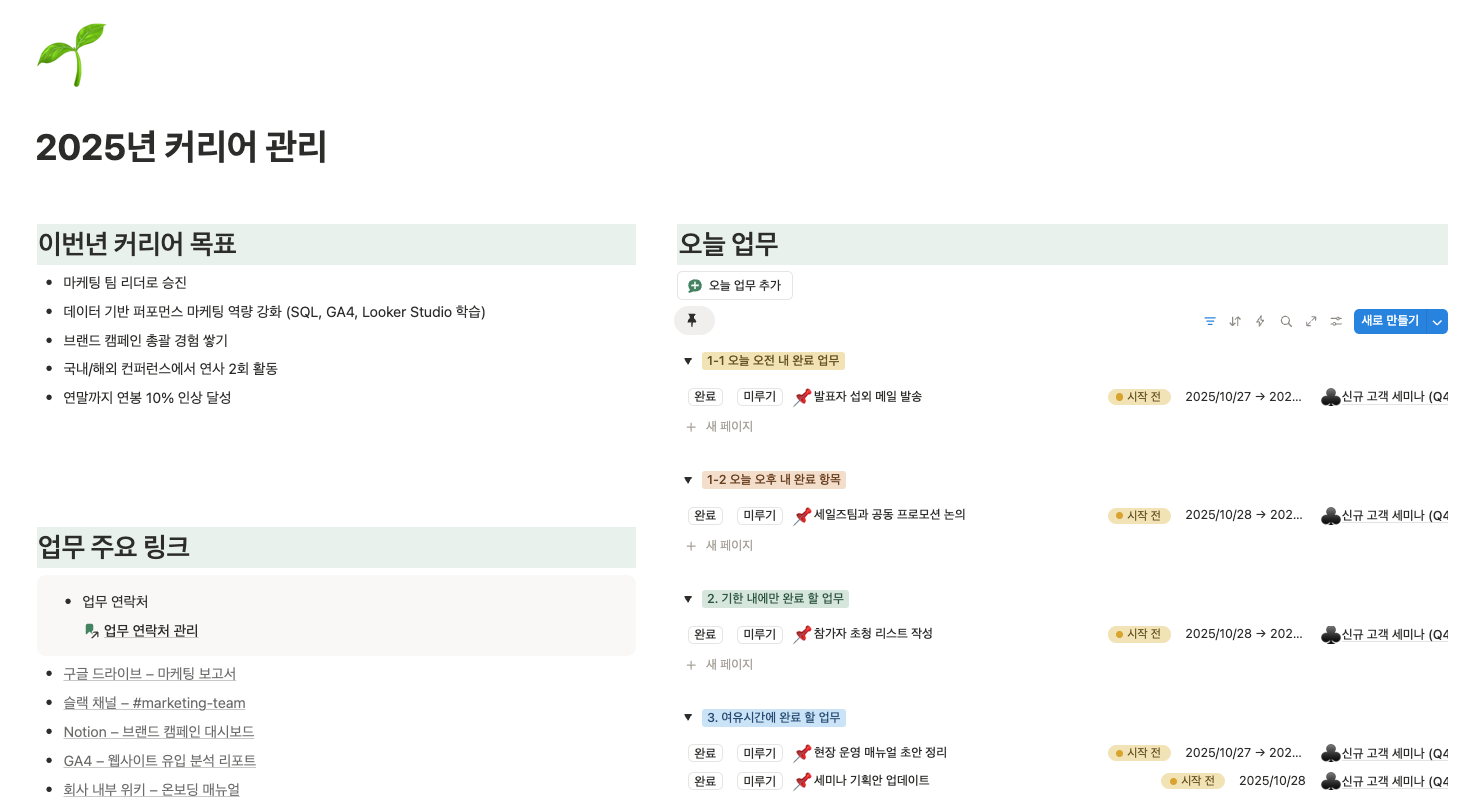Viewport: 1459px width, 802px height.
Task: Open automations with the lightning icon
Action: [x=1260, y=321]
